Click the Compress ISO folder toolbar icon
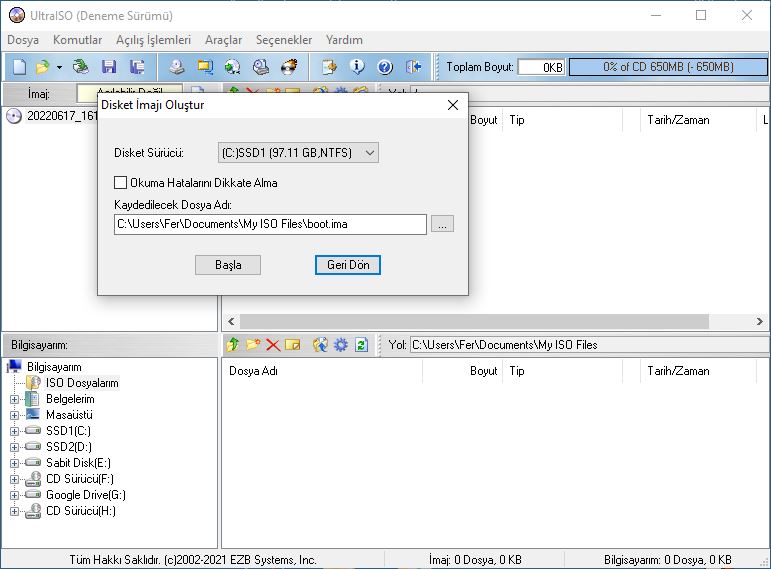 click(x=205, y=66)
